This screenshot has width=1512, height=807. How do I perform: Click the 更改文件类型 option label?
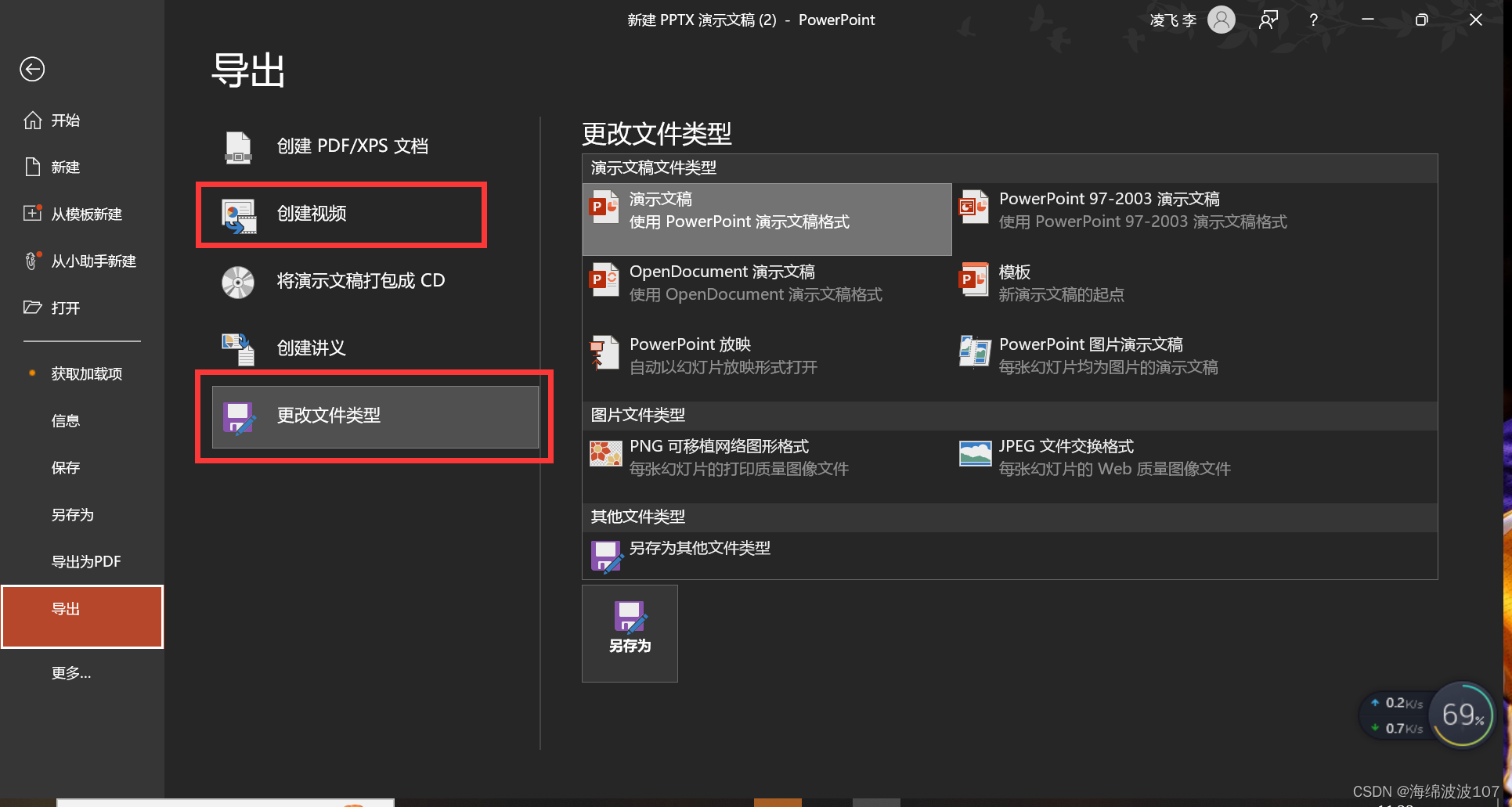point(329,416)
